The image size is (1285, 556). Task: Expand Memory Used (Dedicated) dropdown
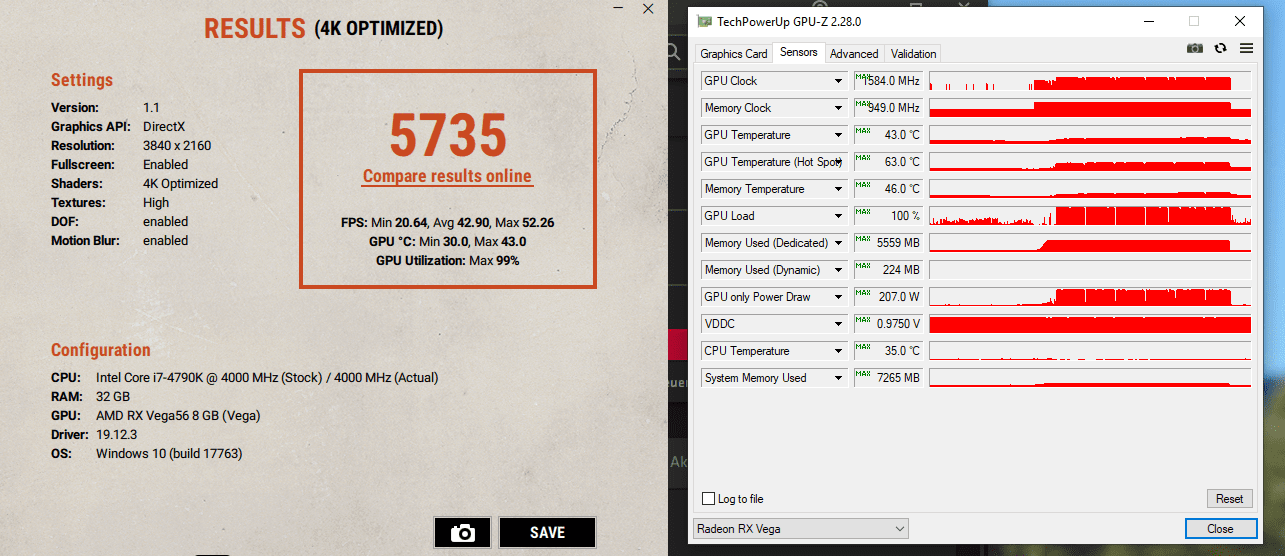point(839,243)
